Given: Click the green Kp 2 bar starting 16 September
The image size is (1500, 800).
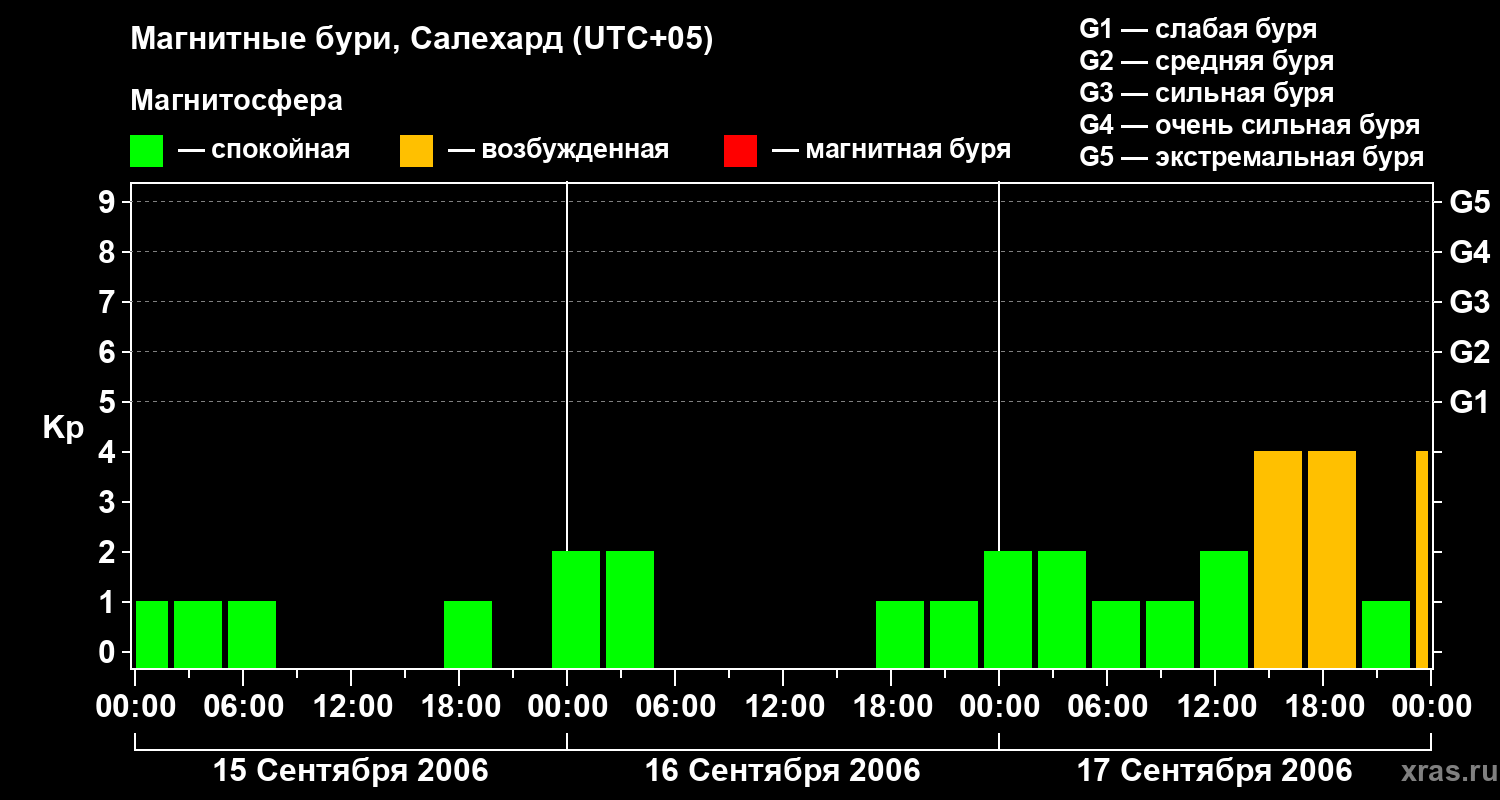Looking at the screenshot, I should tap(576, 609).
